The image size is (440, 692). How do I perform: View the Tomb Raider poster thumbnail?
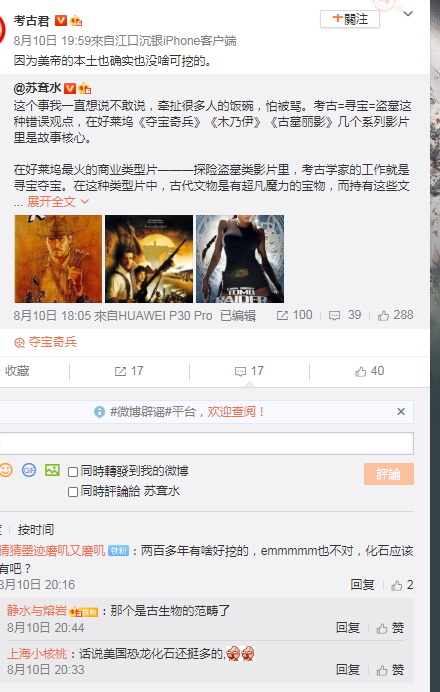(x=240, y=259)
